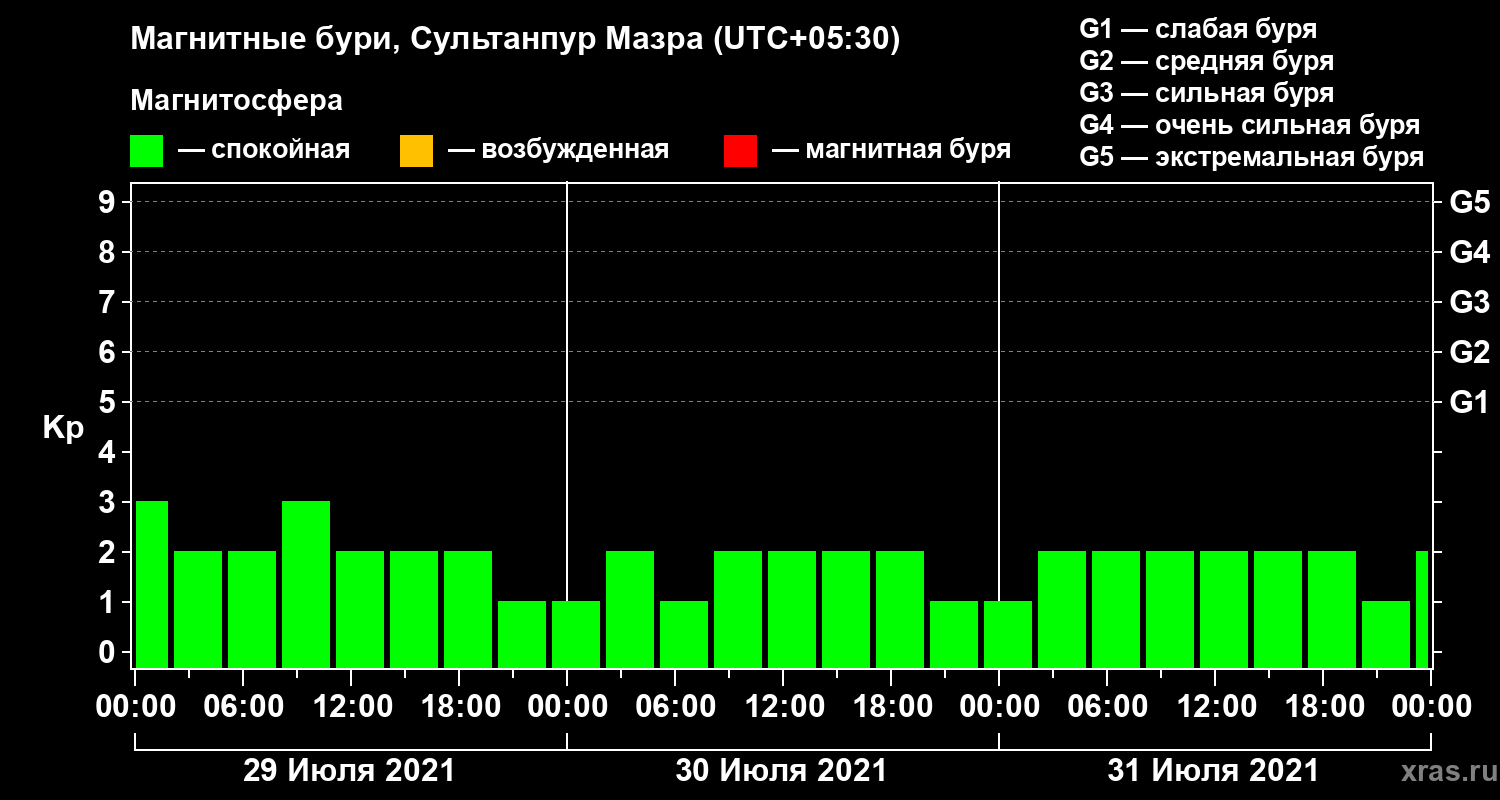Click the Kp 1 bar at 00:00 on 31 July
Viewport: 1500px width, 800px height.
[1008, 634]
